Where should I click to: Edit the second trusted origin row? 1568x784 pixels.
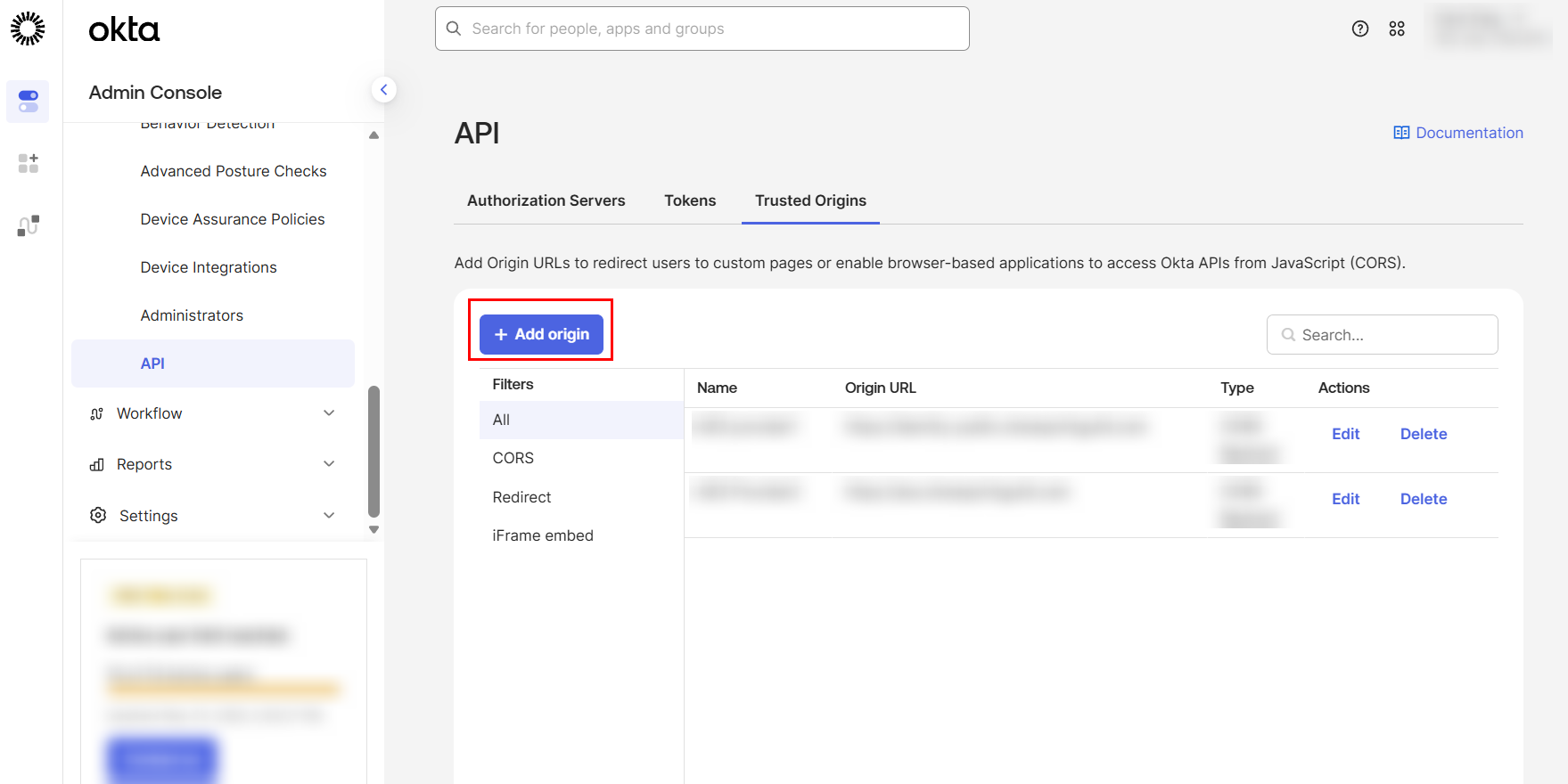coord(1345,499)
